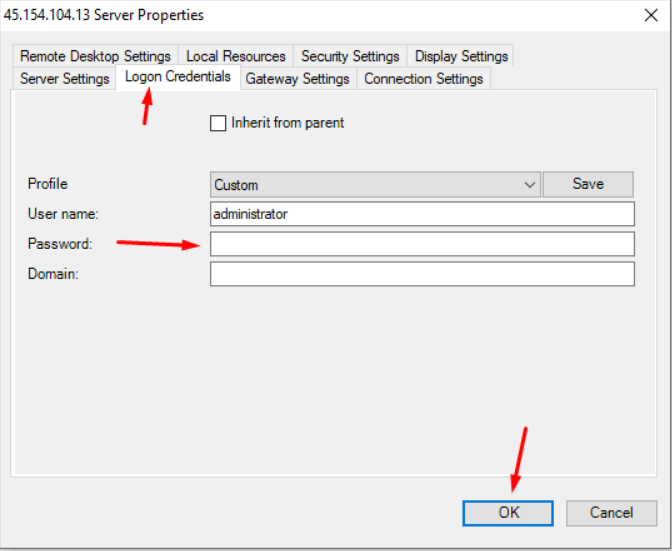This screenshot has height=551, width=672.
Task: Select the Display Settings tab
Action: pos(461,56)
